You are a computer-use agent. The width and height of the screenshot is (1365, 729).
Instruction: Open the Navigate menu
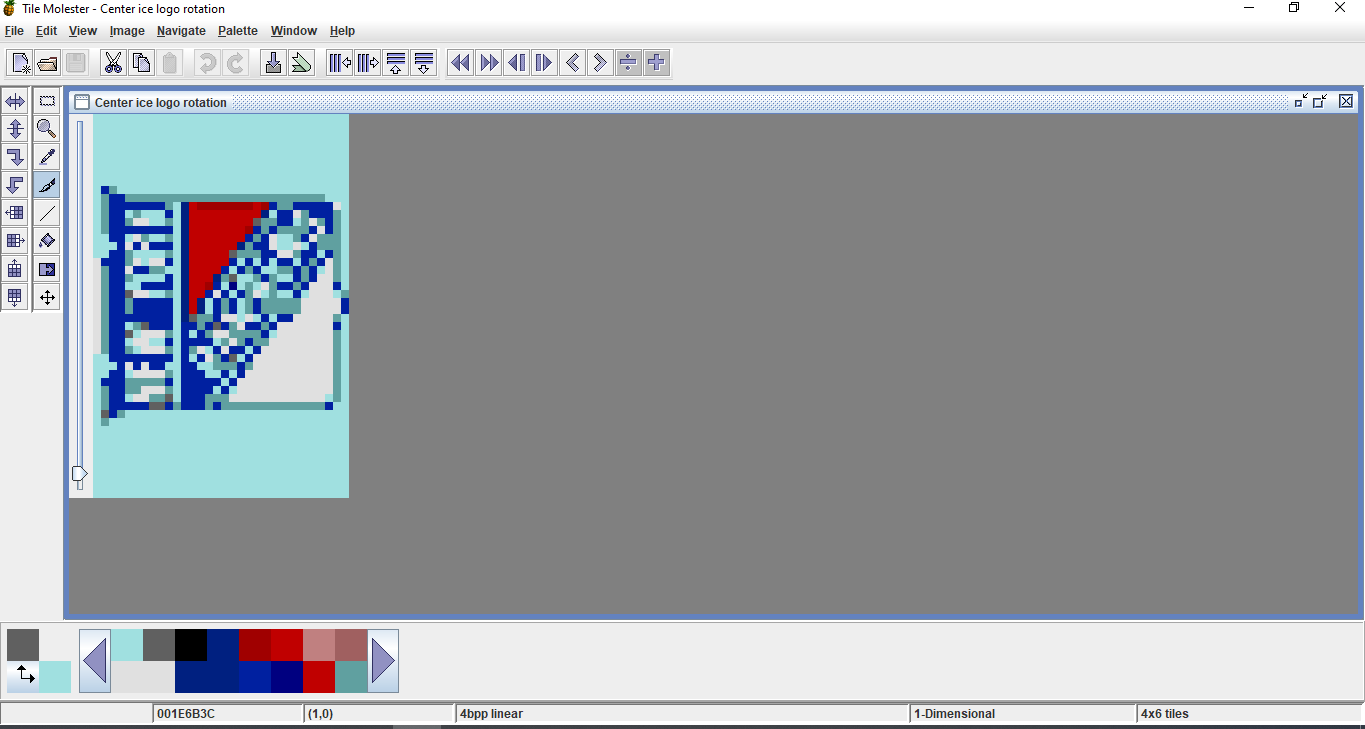click(181, 31)
